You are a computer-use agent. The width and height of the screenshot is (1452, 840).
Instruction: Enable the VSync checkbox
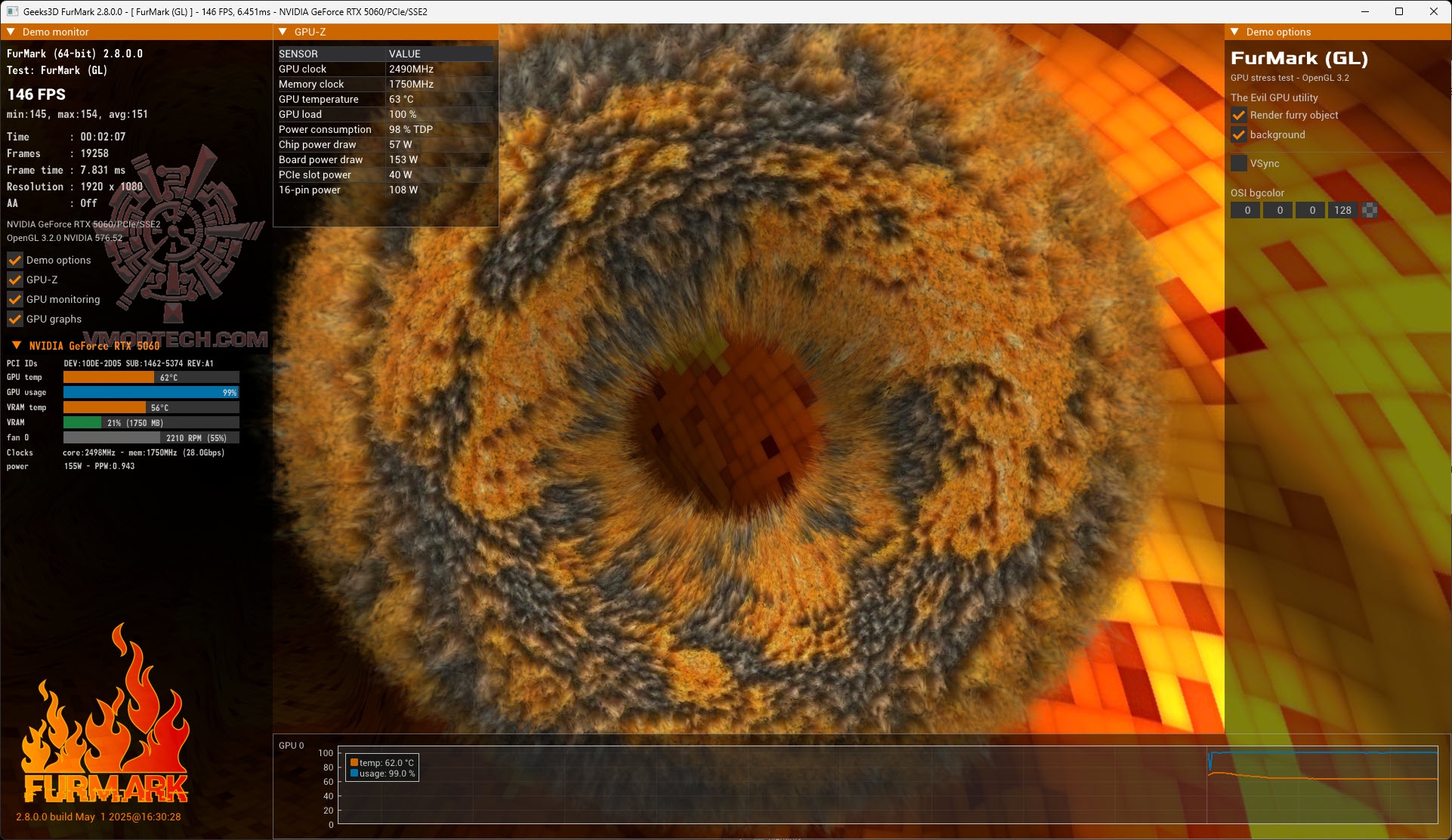(1239, 163)
